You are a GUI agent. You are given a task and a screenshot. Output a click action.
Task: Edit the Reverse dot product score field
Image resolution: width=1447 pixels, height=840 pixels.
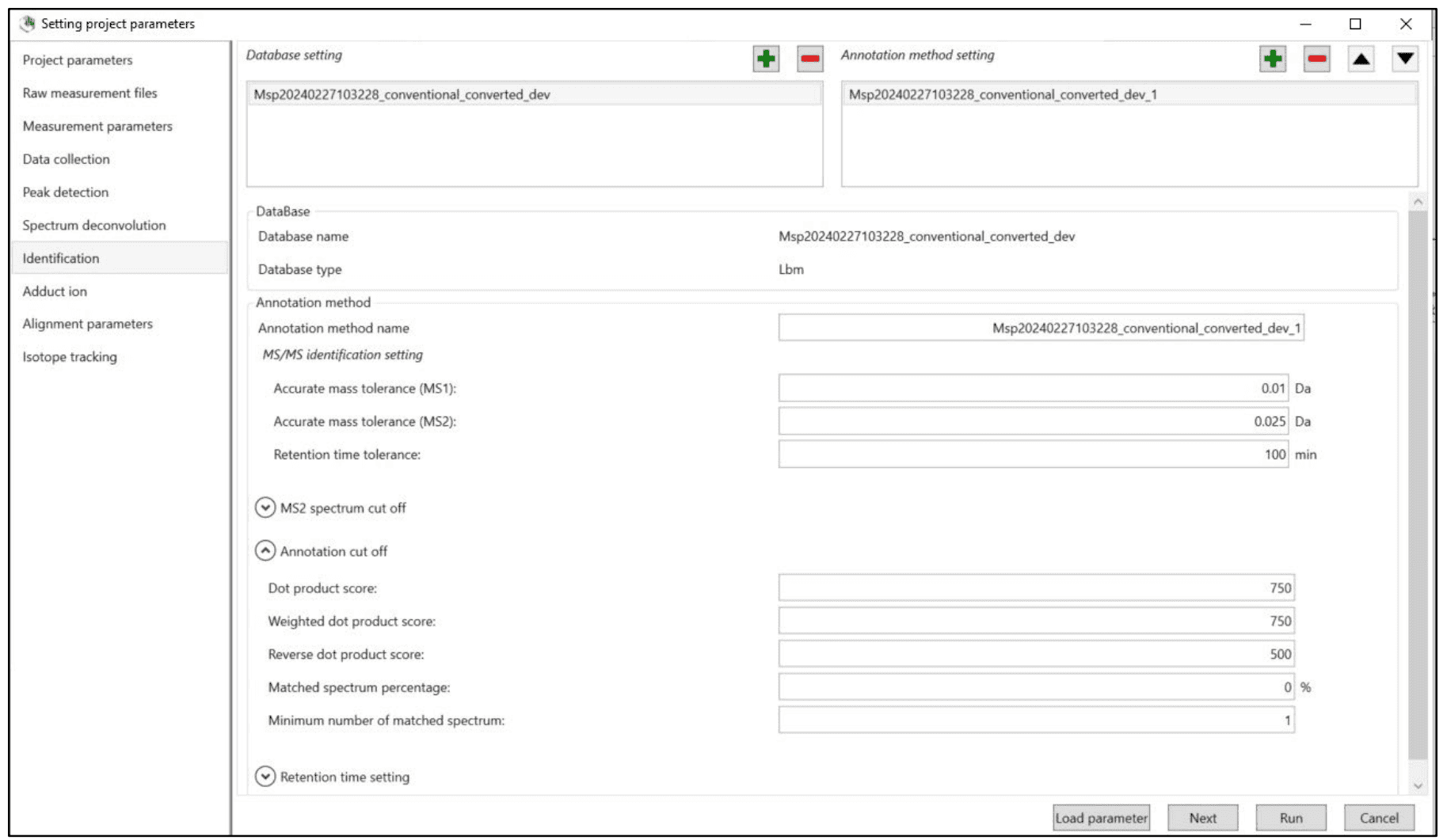(x=1036, y=654)
